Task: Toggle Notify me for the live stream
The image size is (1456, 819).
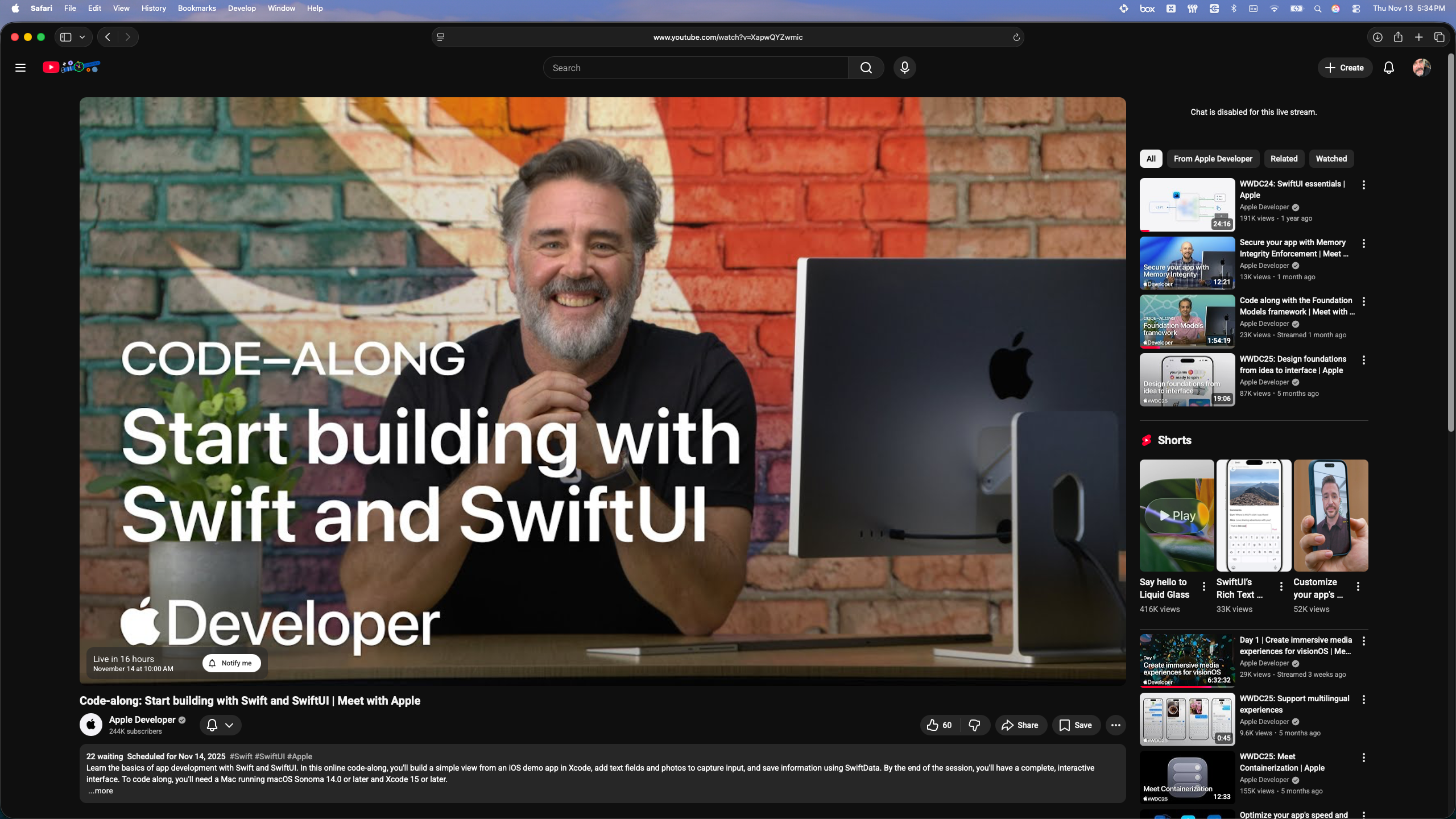Action: [231, 663]
